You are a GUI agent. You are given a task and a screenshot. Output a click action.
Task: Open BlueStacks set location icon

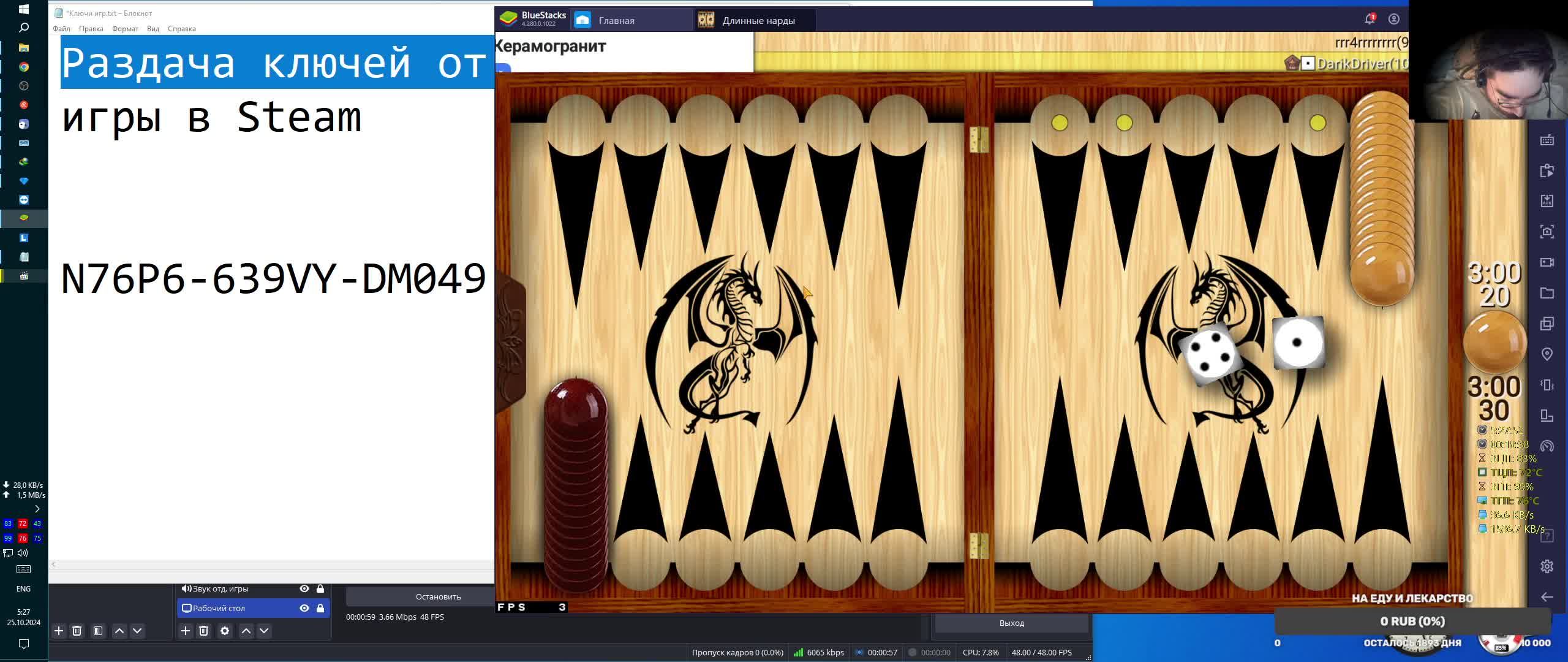coord(1547,354)
